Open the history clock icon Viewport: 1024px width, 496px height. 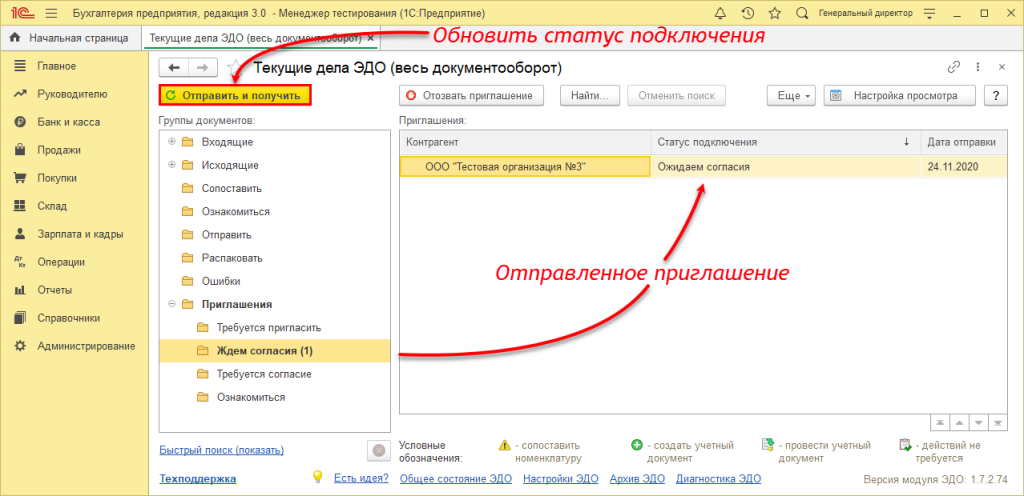(x=748, y=13)
